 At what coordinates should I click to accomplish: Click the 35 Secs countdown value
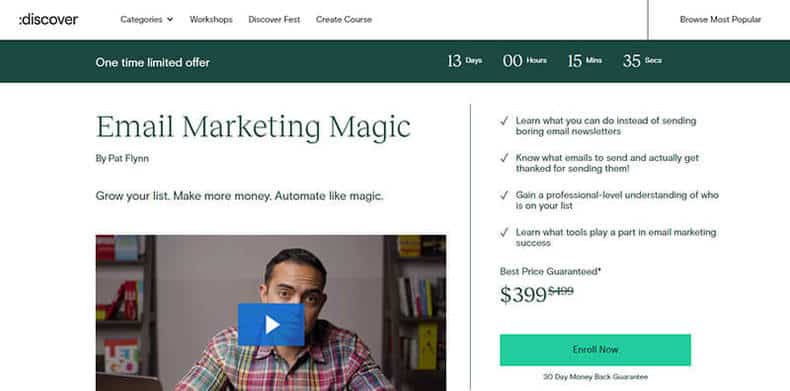642,61
